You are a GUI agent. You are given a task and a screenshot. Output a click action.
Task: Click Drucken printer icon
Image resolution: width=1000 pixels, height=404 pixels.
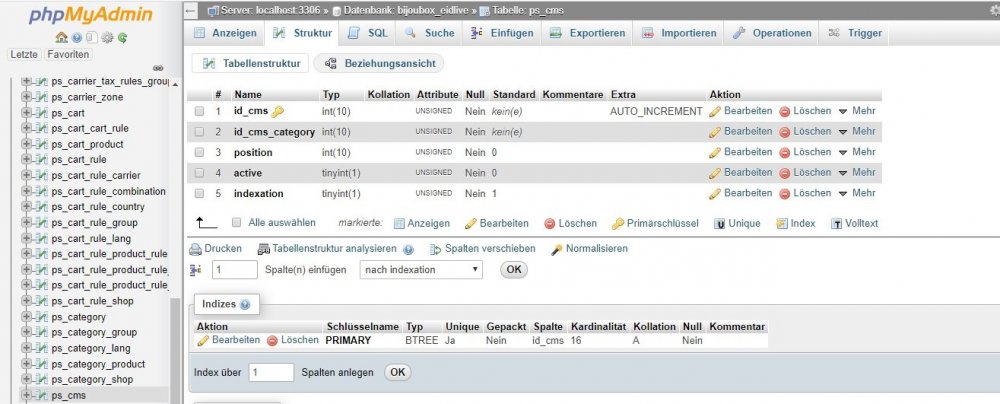tap(195, 249)
